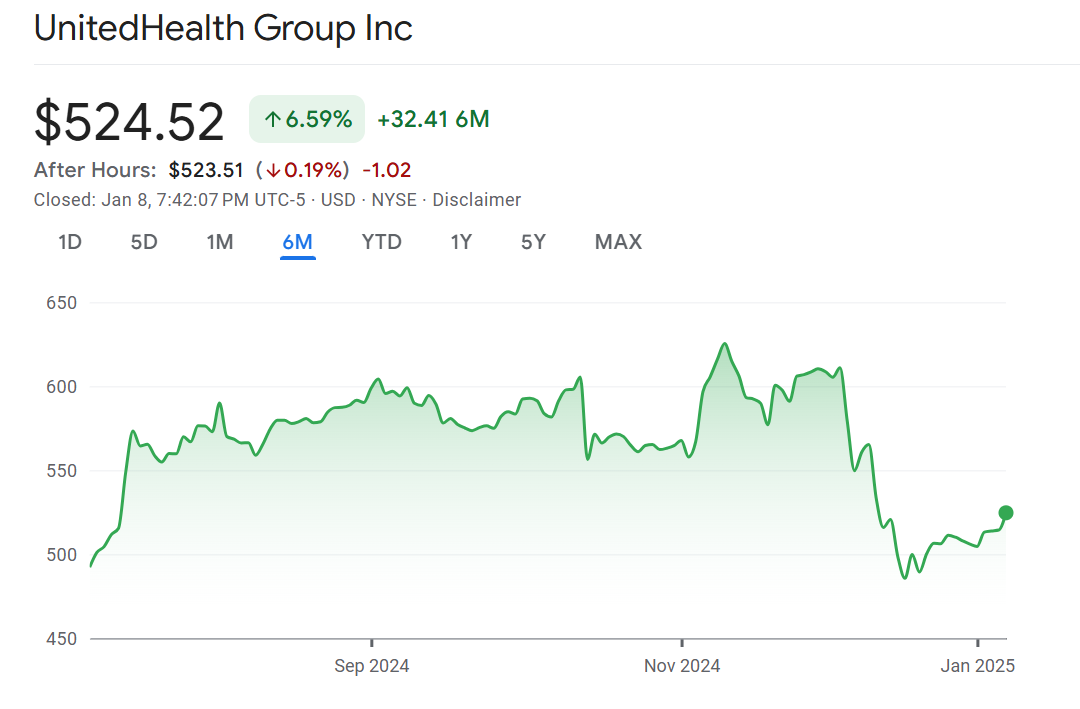This screenshot has height=709, width=1080.
Task: Click the after hours price $523.51
Action: (206, 170)
